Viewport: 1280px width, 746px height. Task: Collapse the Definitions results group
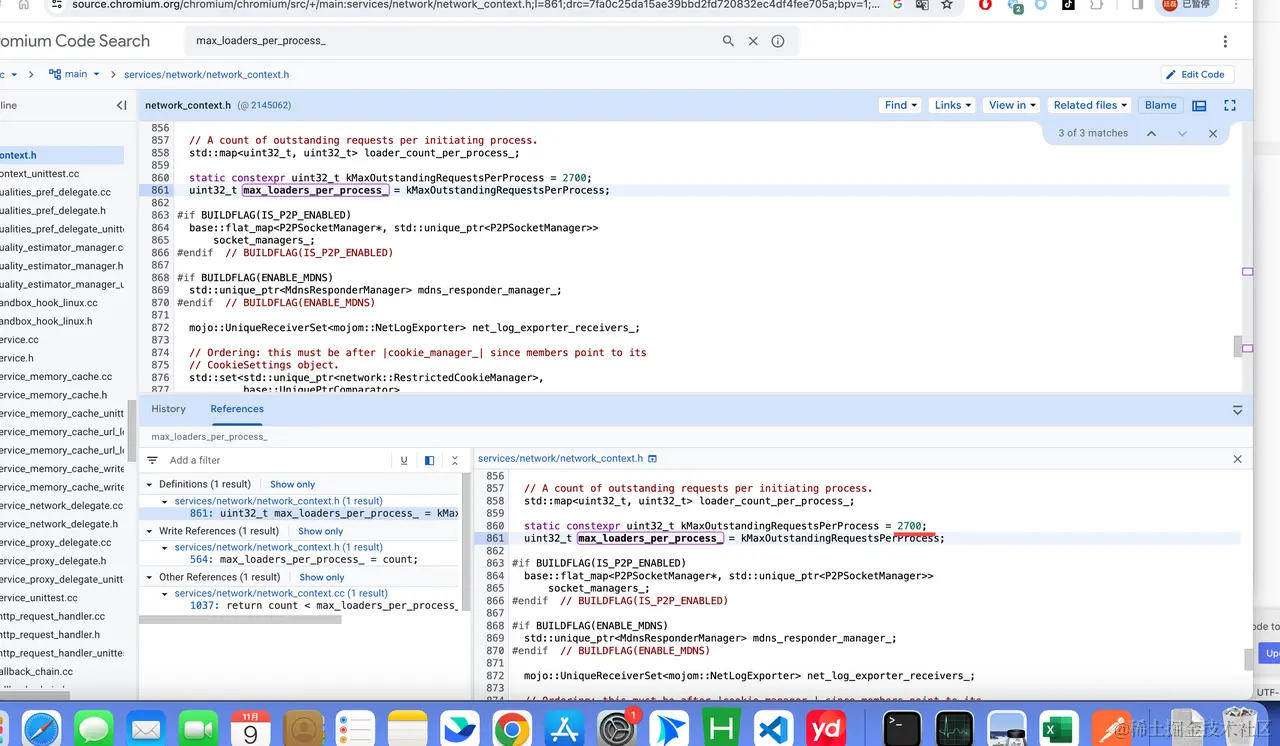click(149, 484)
